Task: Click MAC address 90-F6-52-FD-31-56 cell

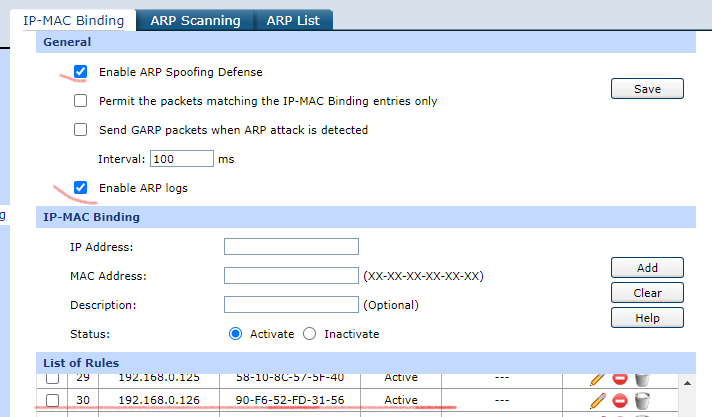Action: pos(290,400)
